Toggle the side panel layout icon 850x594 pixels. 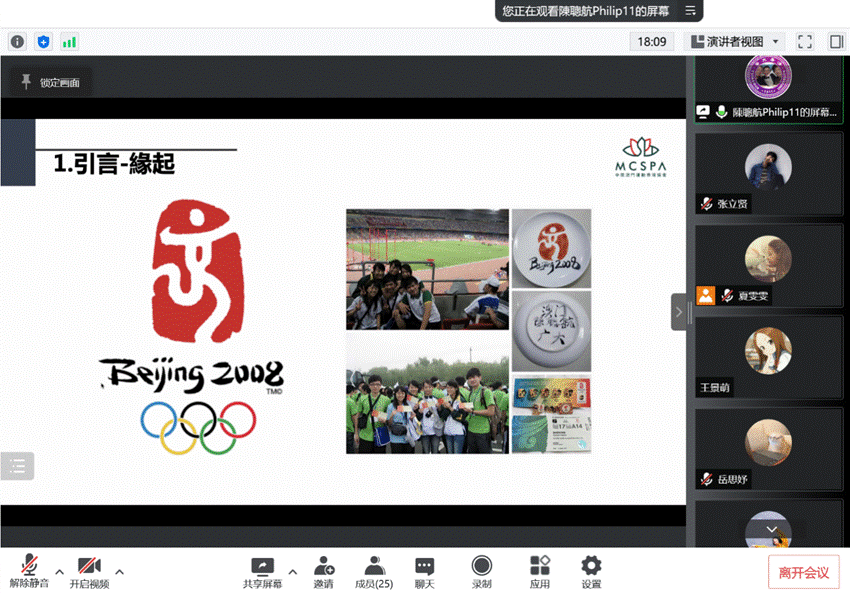click(x=836, y=42)
